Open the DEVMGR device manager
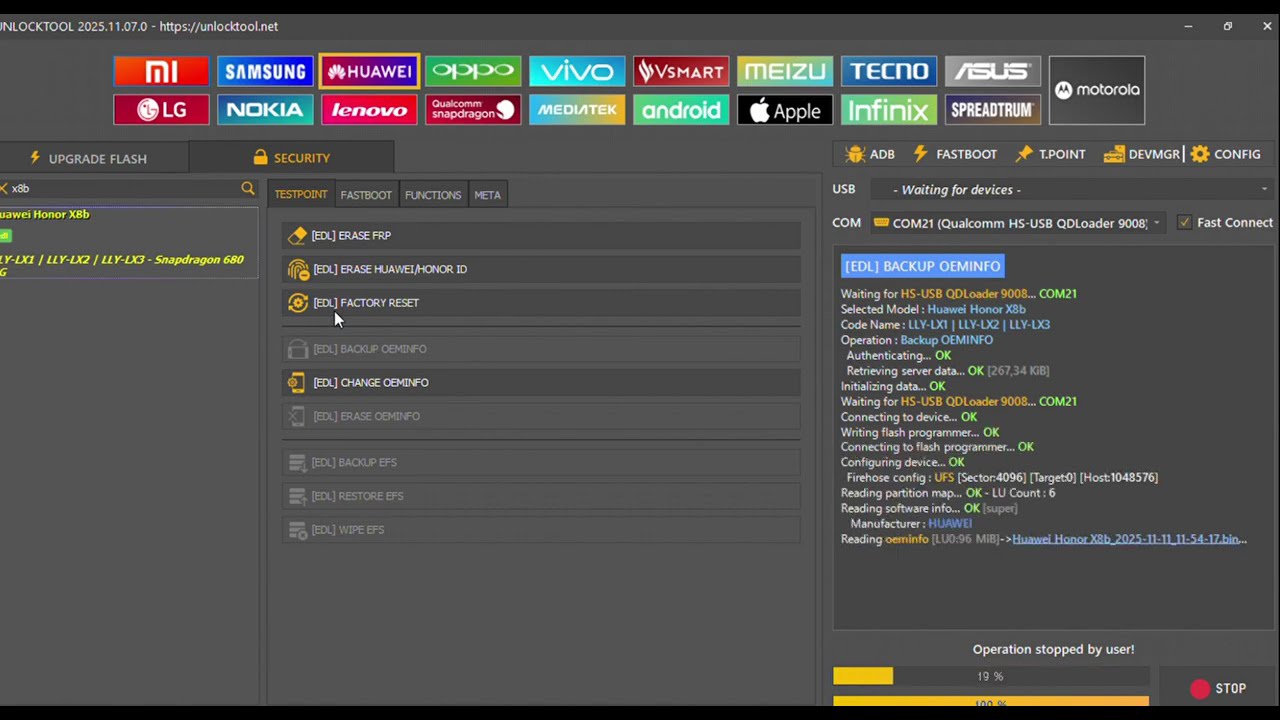The image size is (1280, 720). (x=1142, y=154)
